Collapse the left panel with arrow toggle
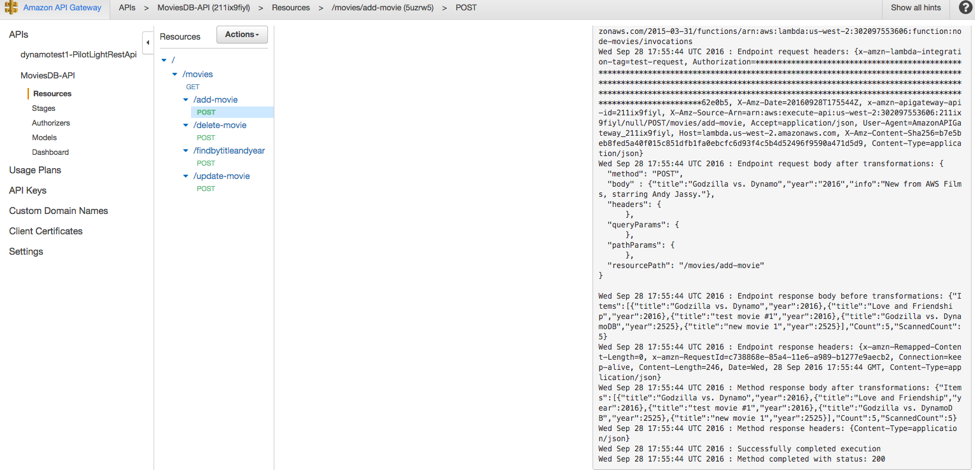This screenshot has height=470, width=975. pyautogui.click(x=148, y=43)
